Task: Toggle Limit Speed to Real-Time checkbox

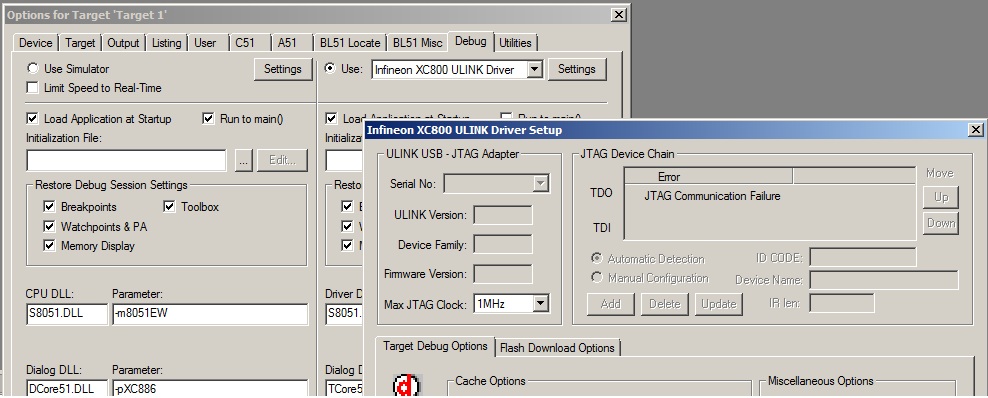Action: (32, 88)
